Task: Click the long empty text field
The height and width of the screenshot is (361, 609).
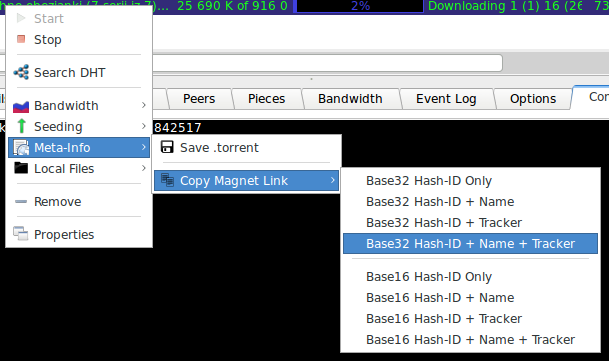Action: click(327, 63)
